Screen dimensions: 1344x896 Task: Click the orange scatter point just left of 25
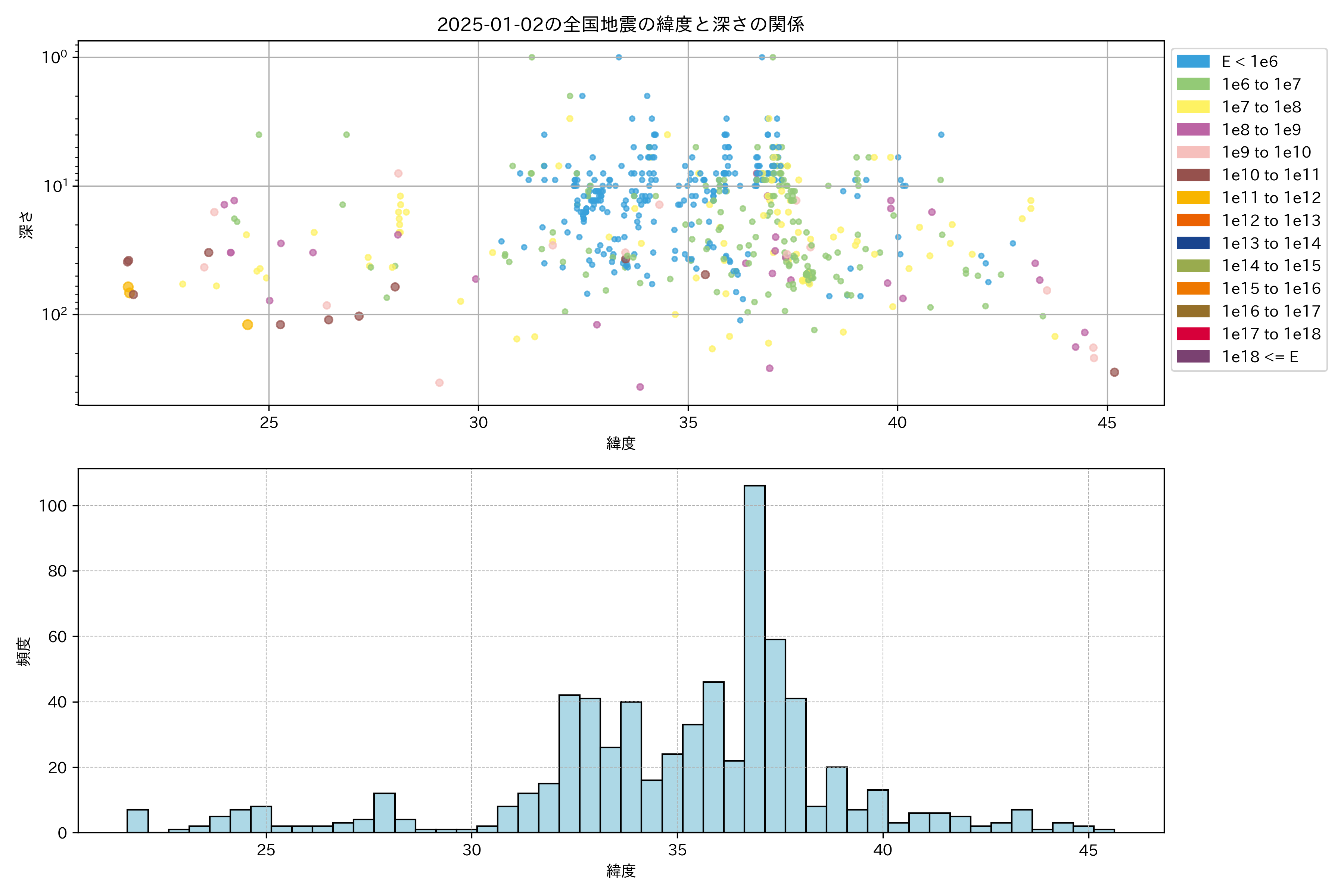coord(248,324)
